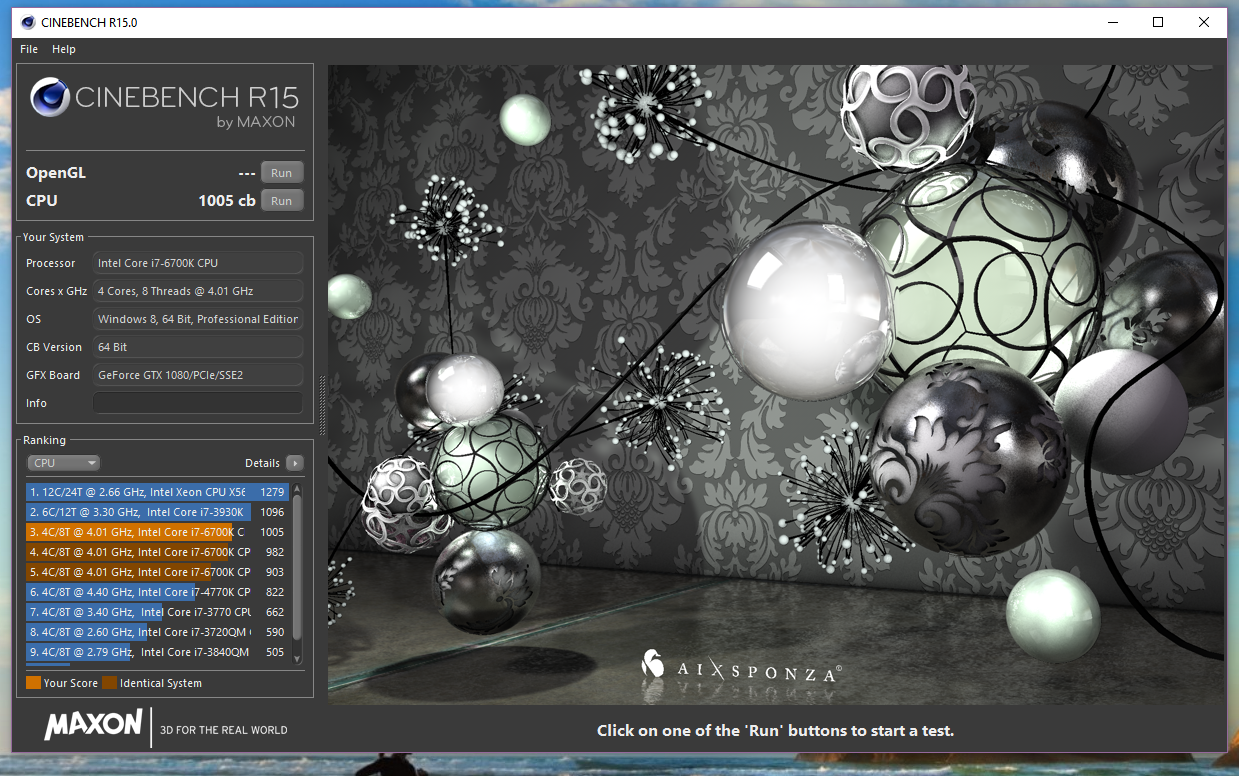The image size is (1239, 776).
Task: Click the CPU score 1005 cb
Action: pos(227,201)
